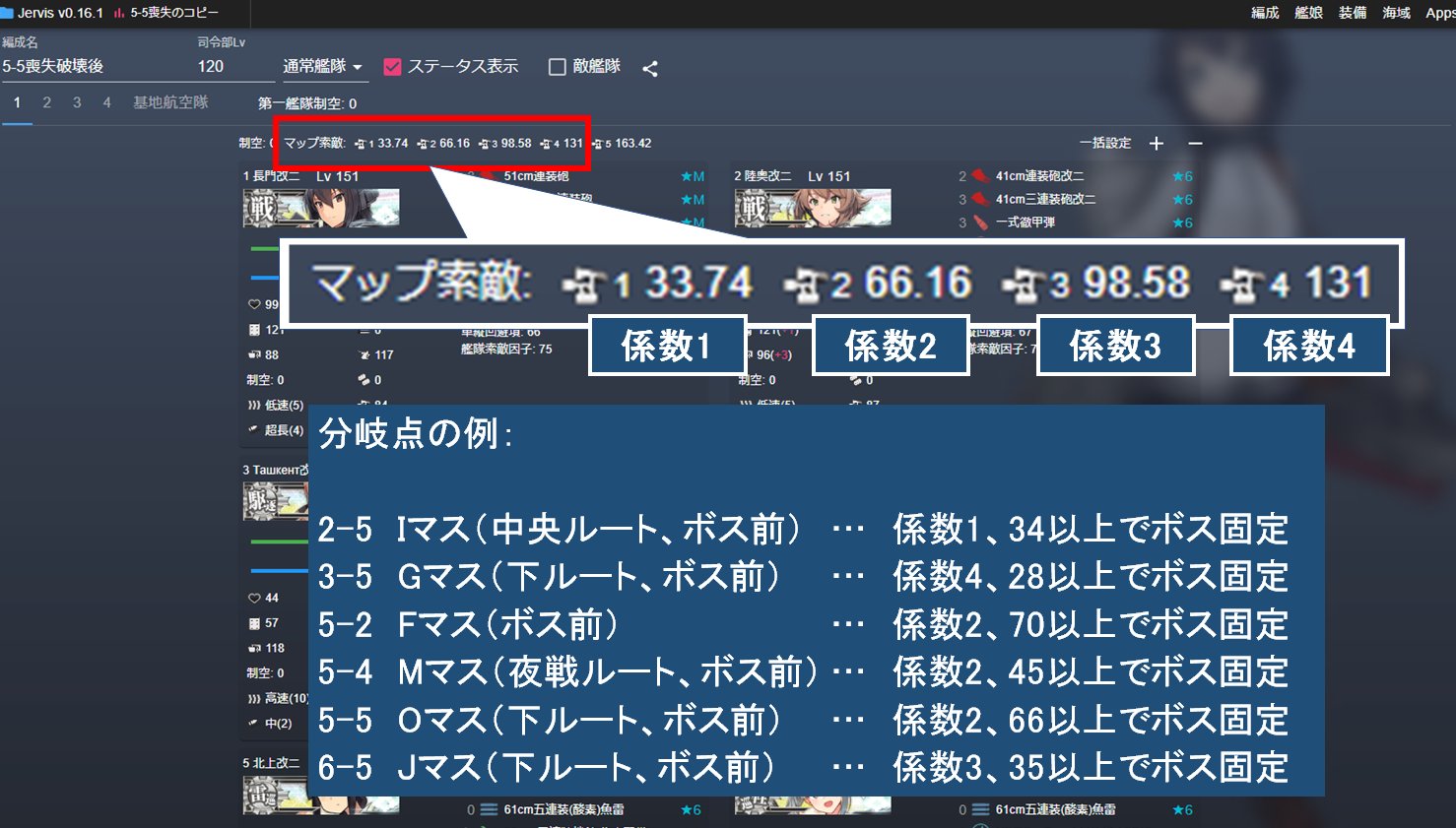The width and height of the screenshot is (1456, 828).
Task: Click the firepower icon showing 118
Action: pos(254,648)
